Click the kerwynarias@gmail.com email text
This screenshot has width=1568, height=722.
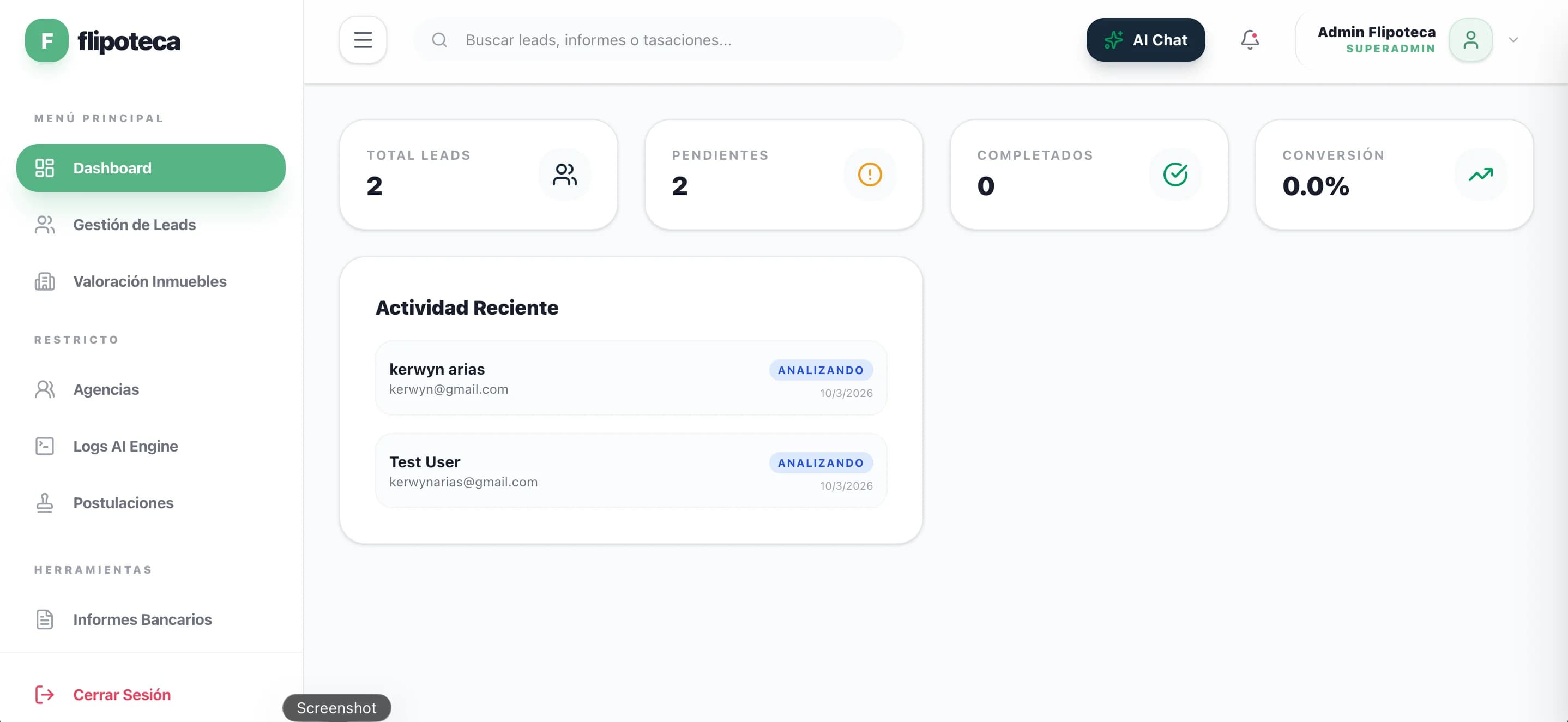(x=463, y=482)
